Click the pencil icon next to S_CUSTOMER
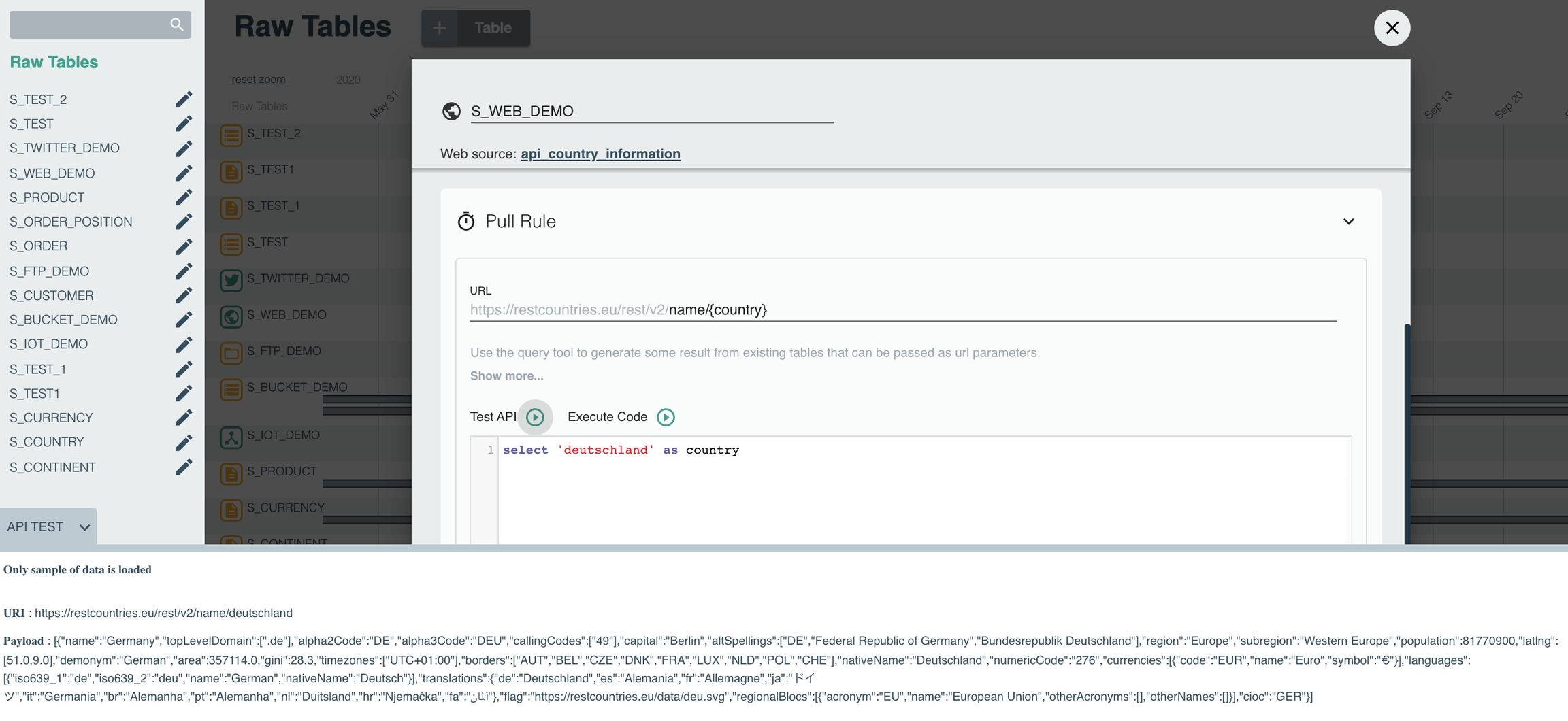 click(x=183, y=295)
